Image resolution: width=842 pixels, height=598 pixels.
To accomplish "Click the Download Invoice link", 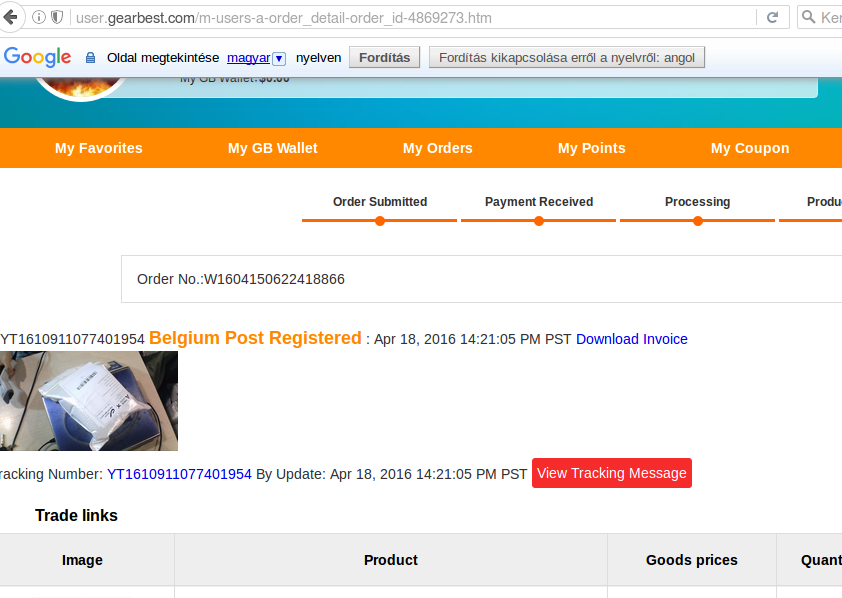I will point(631,339).
